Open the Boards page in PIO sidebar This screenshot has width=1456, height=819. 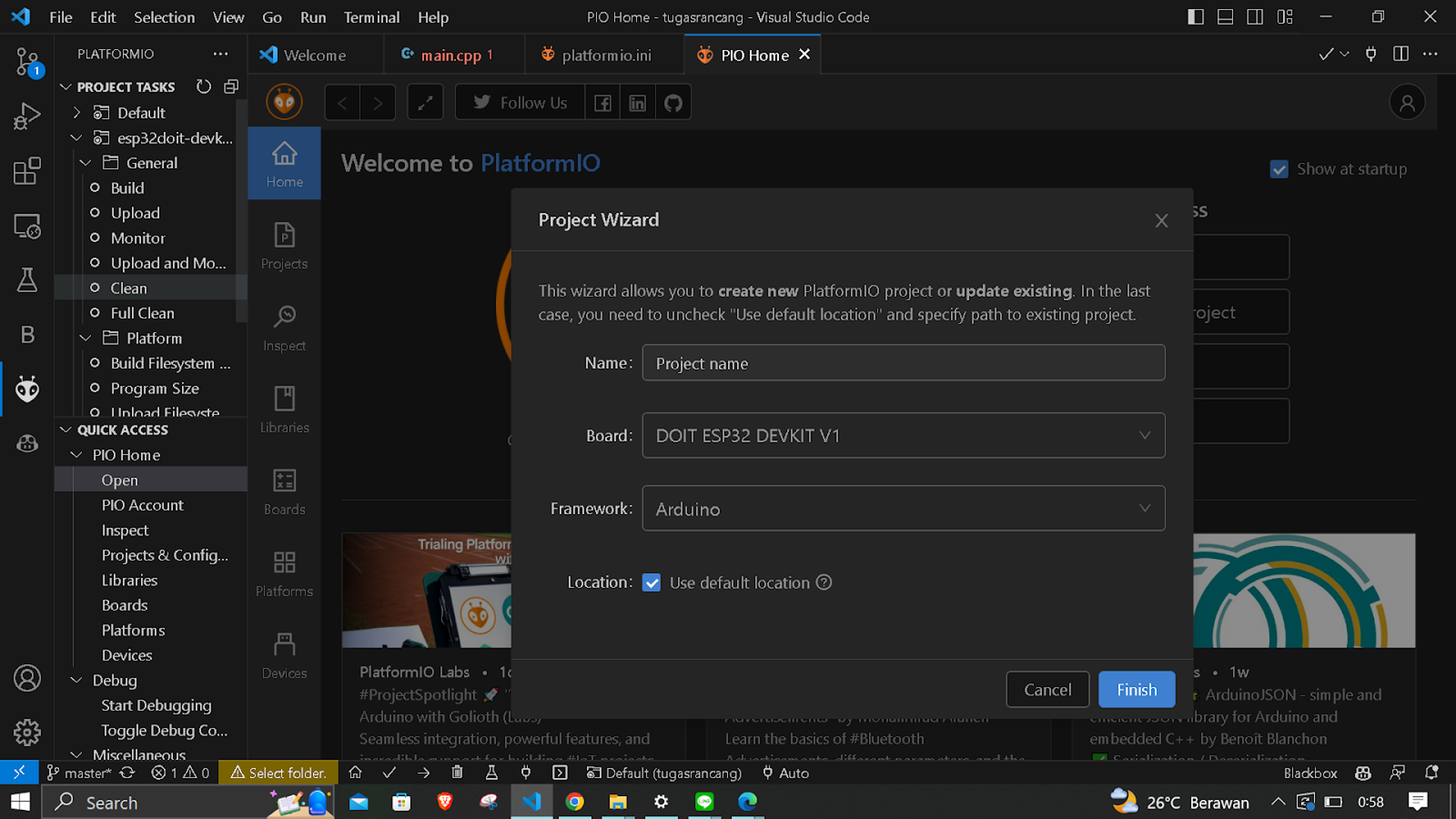point(284,491)
